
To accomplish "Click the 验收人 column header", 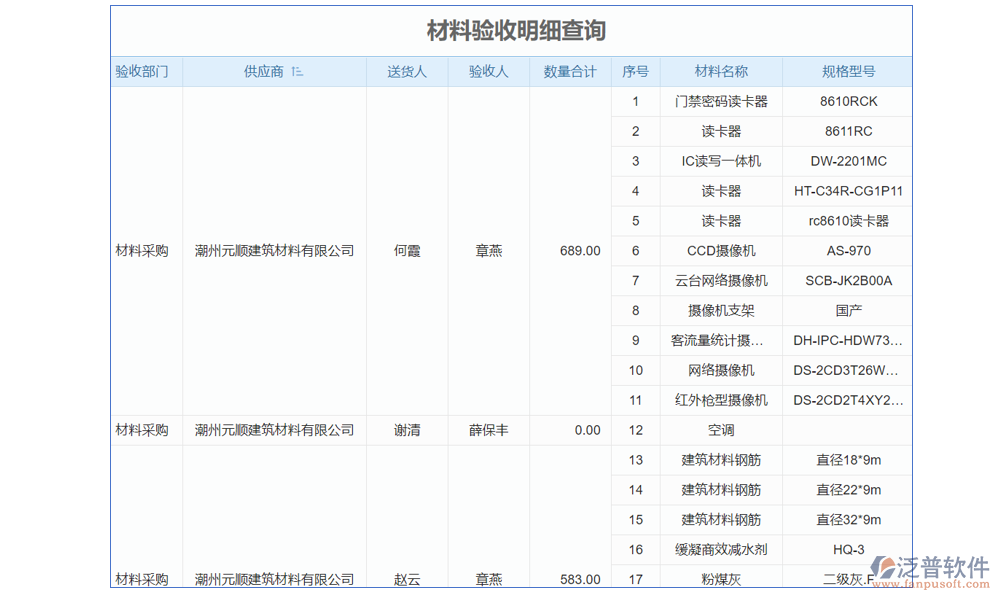I will pos(489,72).
